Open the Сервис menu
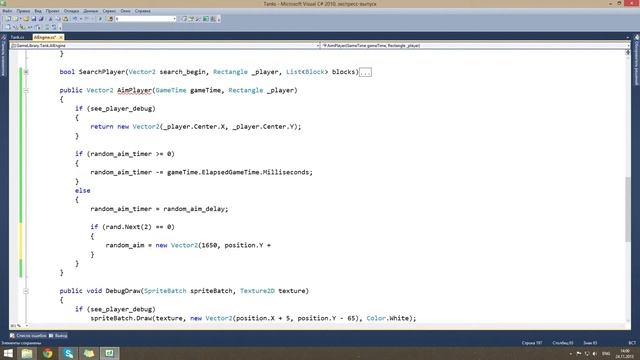Screen dimensions: 640x360 click(x=109, y=11)
